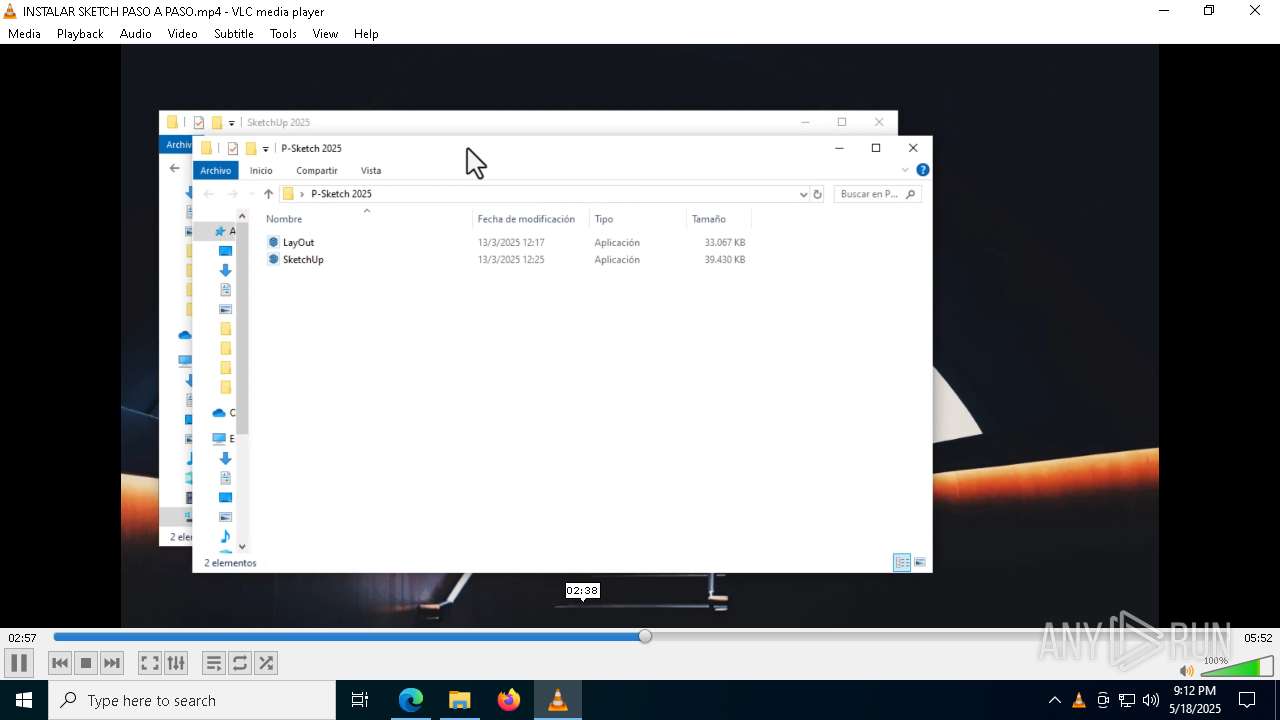Expand ribbon chevron in video Explorer
The image size is (1280, 720).
(906, 170)
